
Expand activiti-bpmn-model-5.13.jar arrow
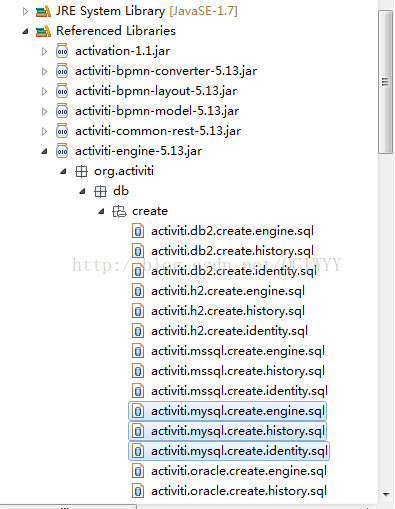[44, 111]
